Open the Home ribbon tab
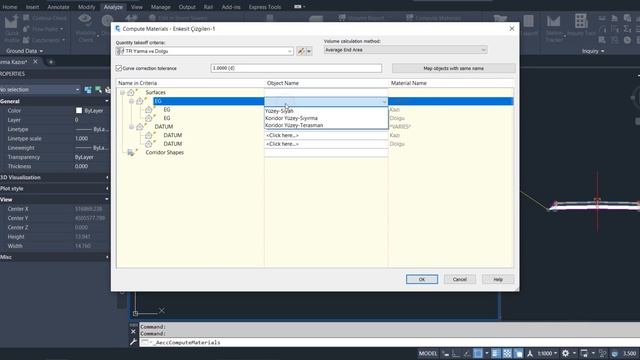This screenshot has width=640, height=360. pyautogui.click(x=10, y=7)
